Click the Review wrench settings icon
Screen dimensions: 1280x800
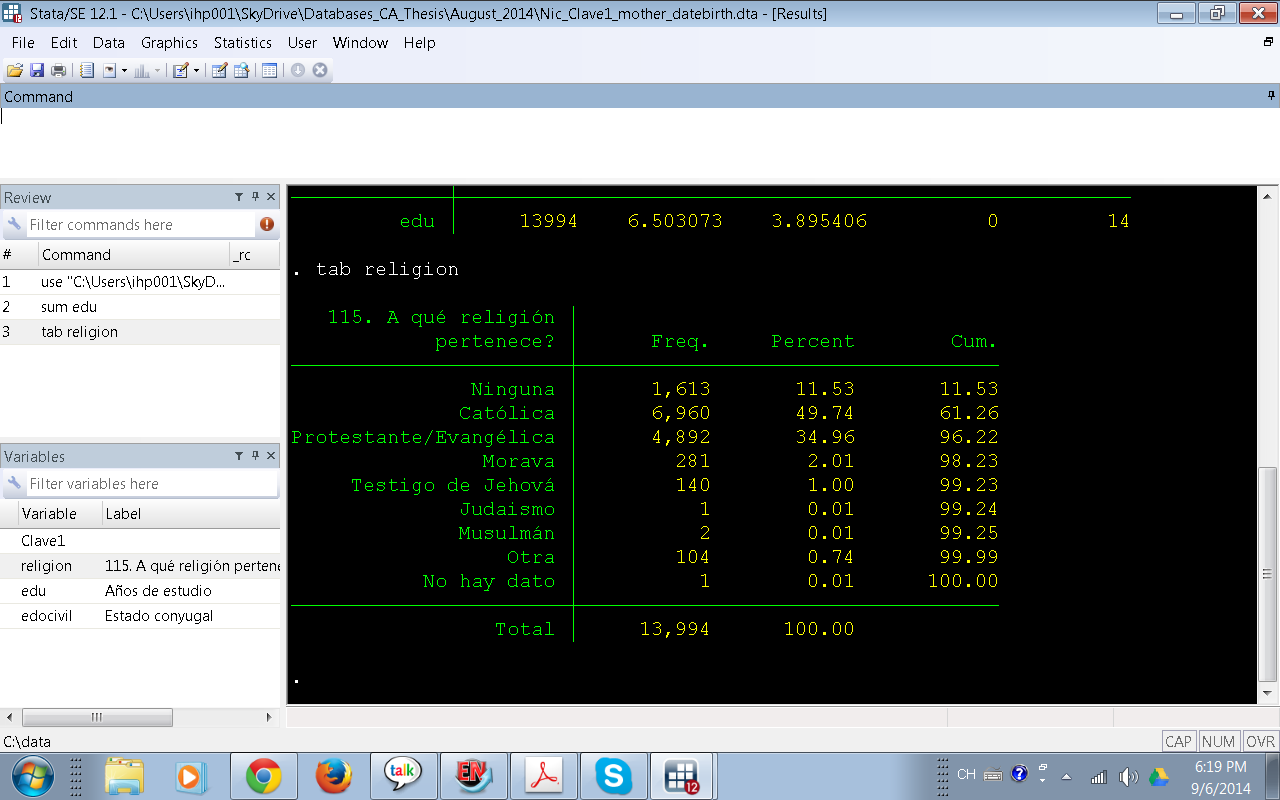click(14, 225)
